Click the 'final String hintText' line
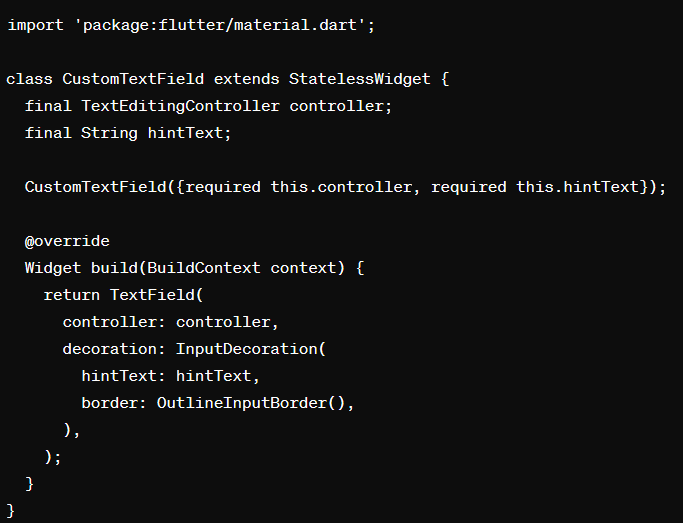The image size is (683, 523). point(128,133)
